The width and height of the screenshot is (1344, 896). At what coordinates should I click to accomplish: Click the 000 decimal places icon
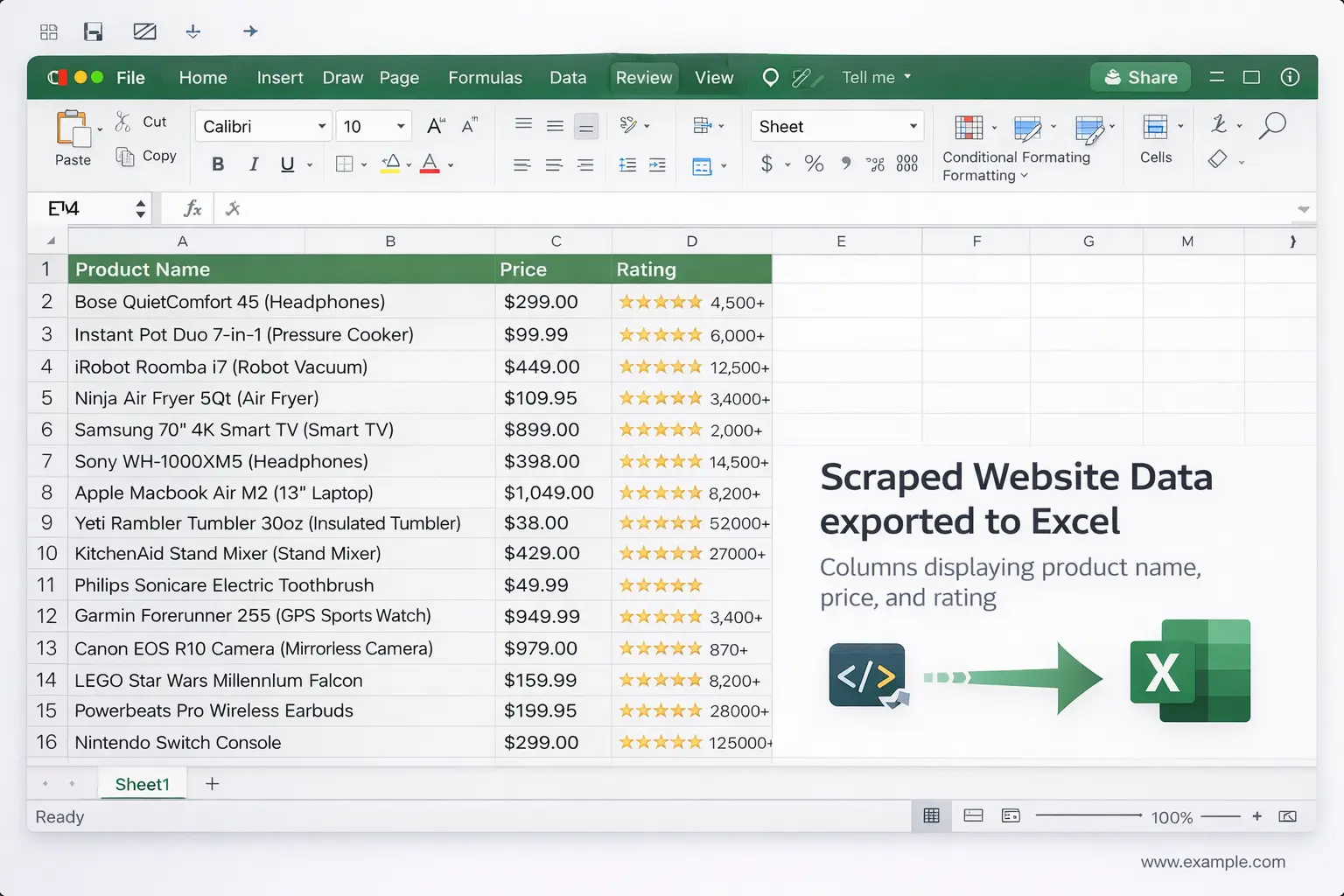point(907,164)
